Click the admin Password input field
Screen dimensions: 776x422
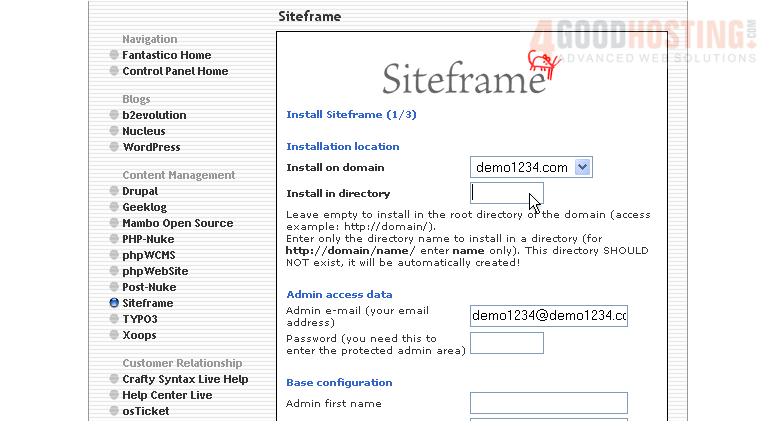(x=506, y=343)
